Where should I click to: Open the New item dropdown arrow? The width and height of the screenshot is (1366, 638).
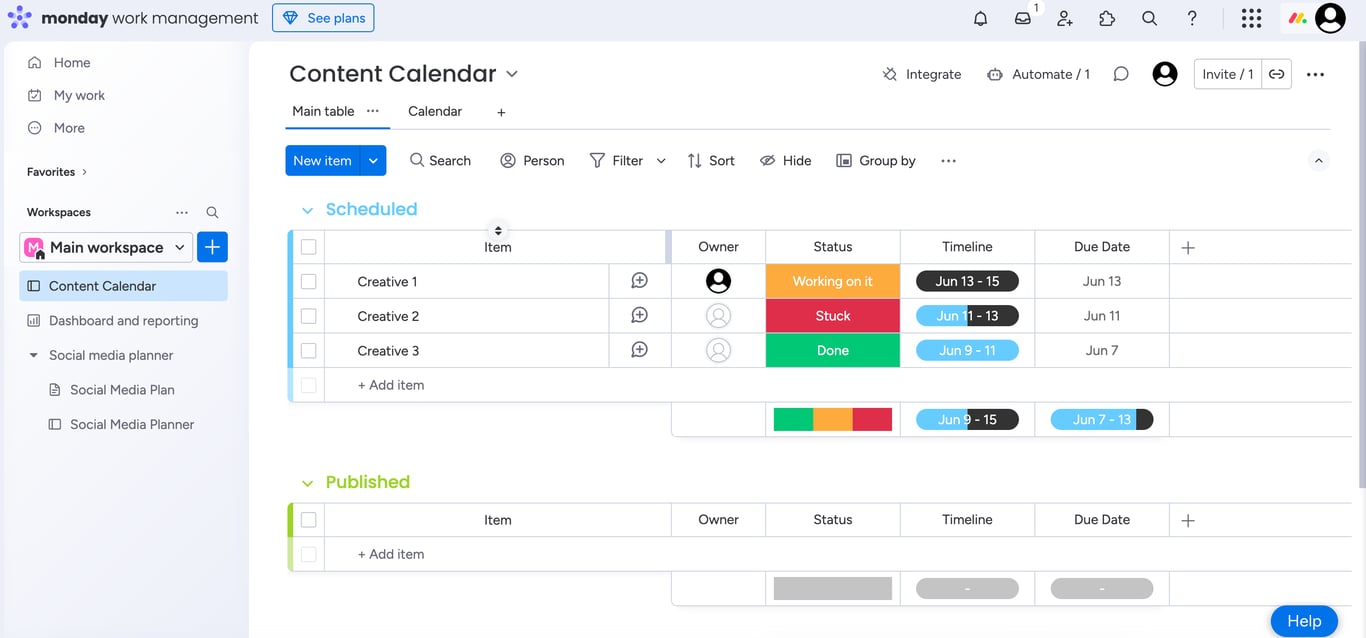pyautogui.click(x=373, y=160)
